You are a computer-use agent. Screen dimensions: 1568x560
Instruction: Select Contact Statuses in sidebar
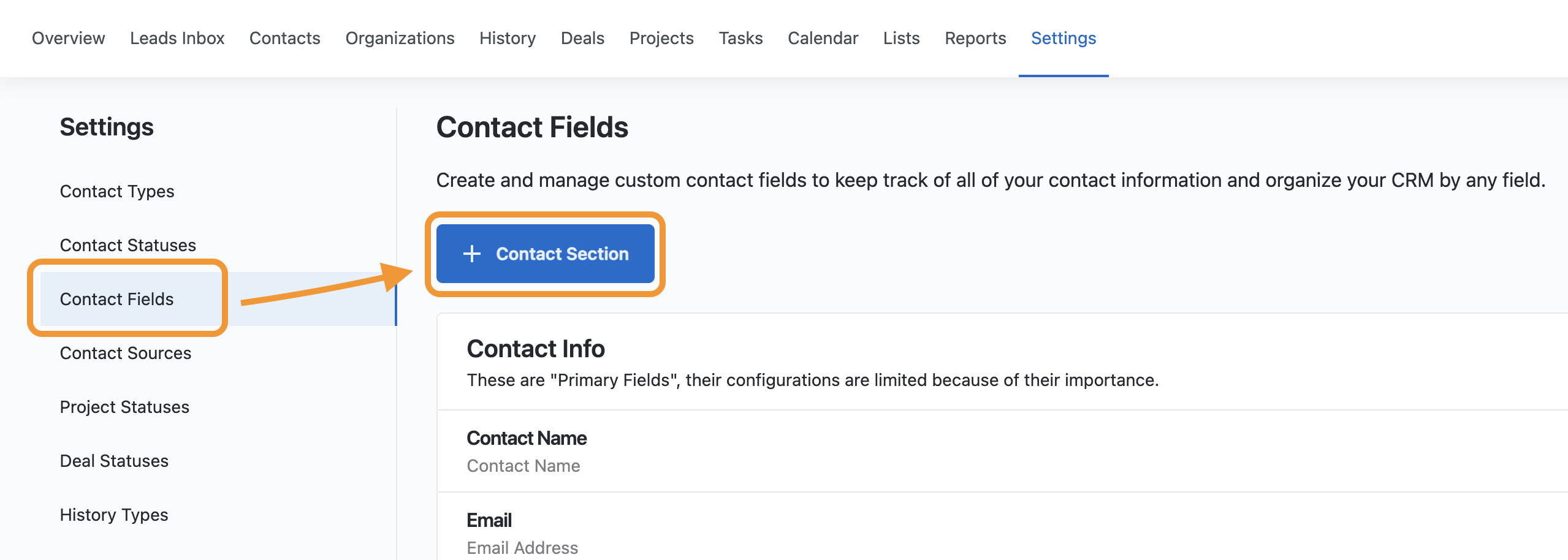pyautogui.click(x=128, y=245)
